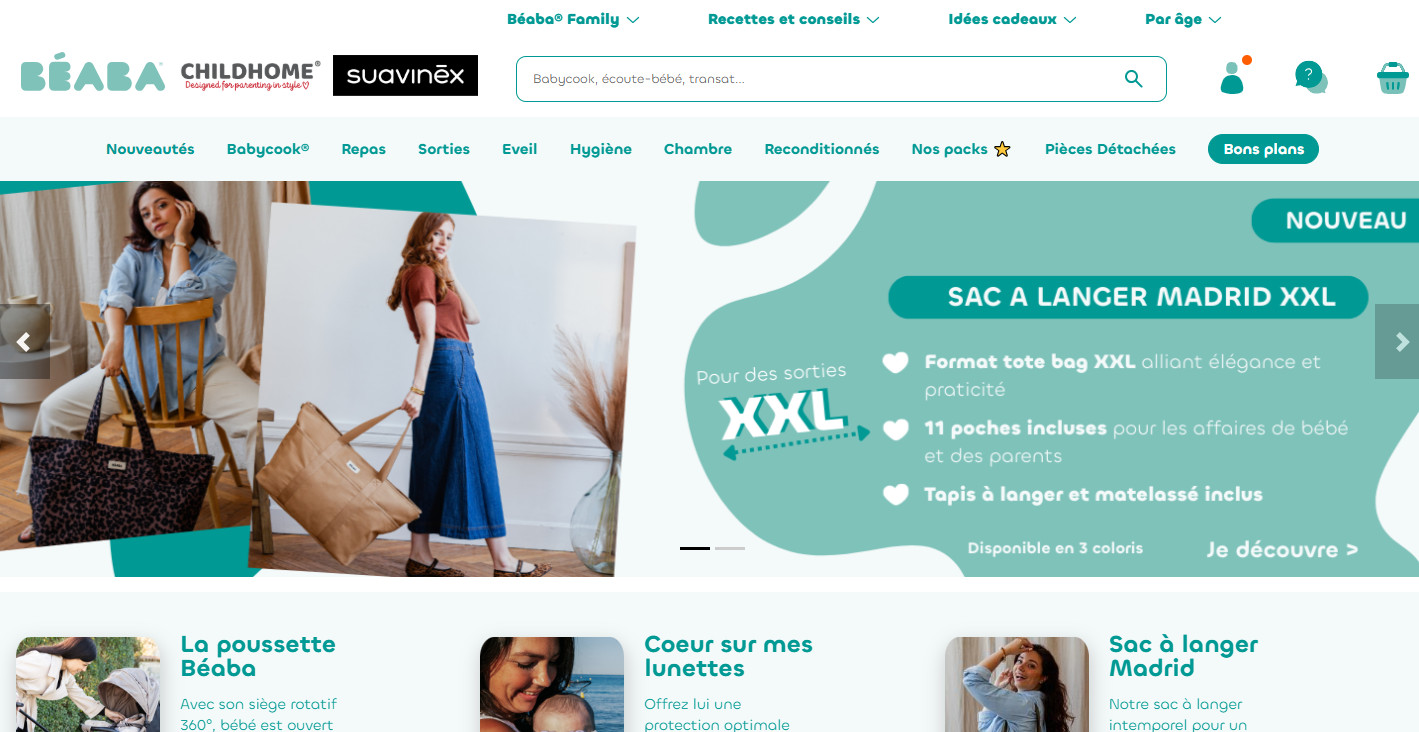Open the Babycook menu item

click(x=268, y=149)
